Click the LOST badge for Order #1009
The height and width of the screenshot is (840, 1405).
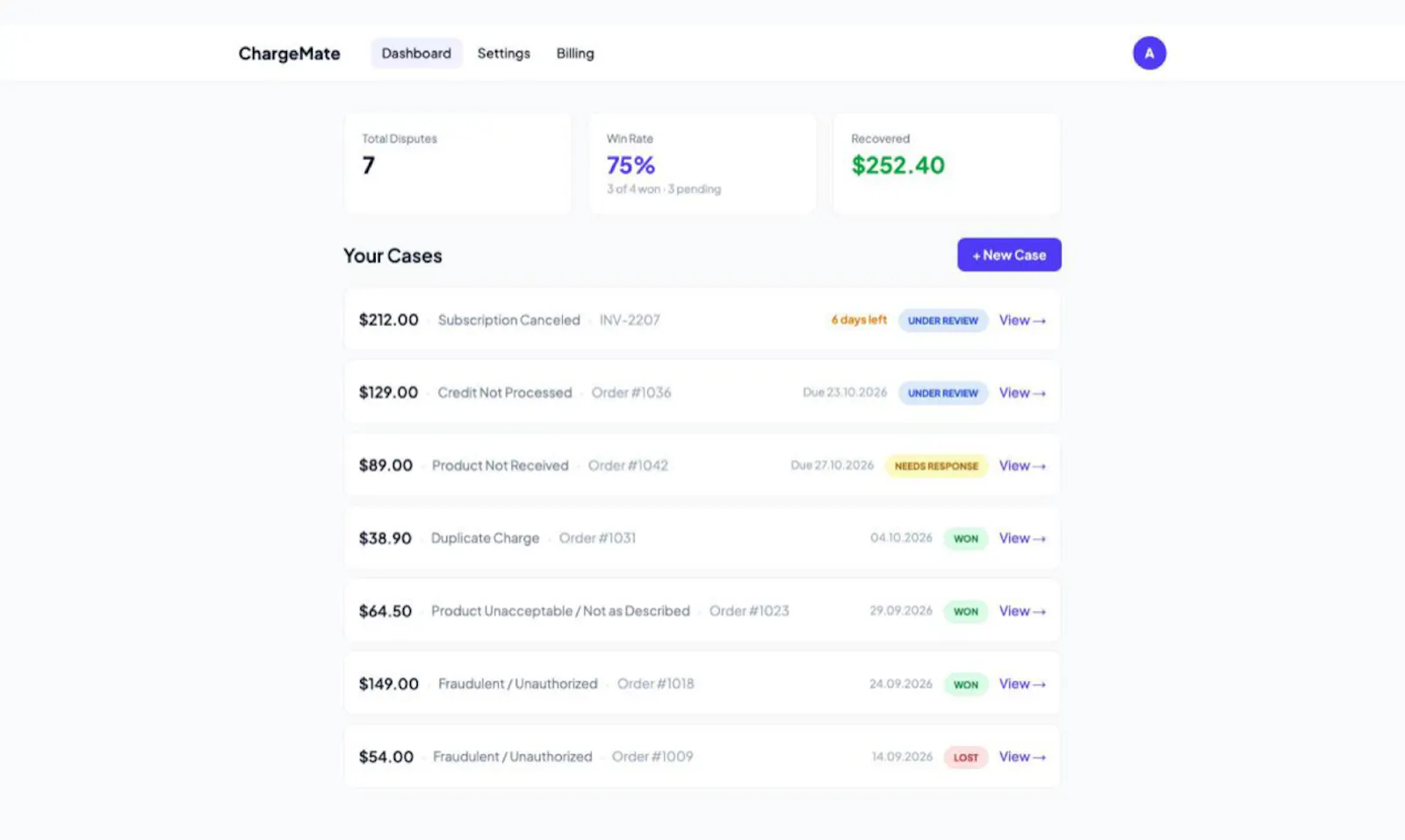(x=966, y=757)
